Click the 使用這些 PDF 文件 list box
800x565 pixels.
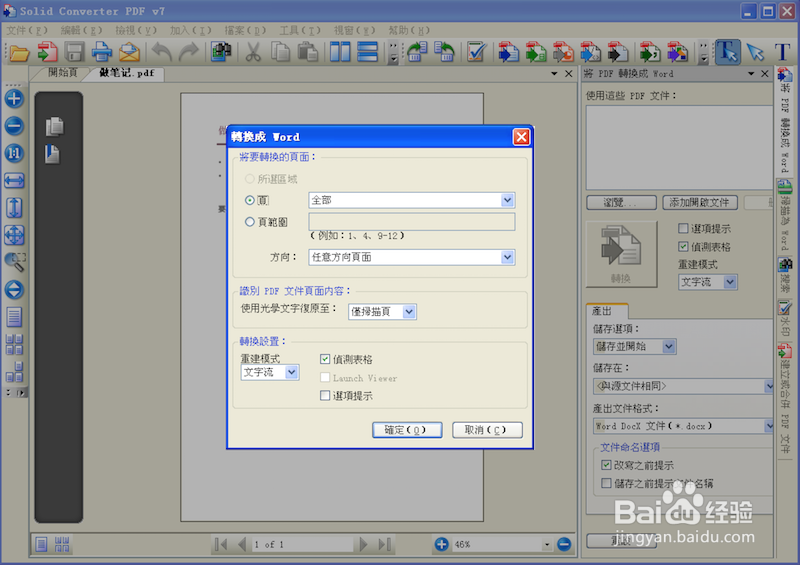679,148
